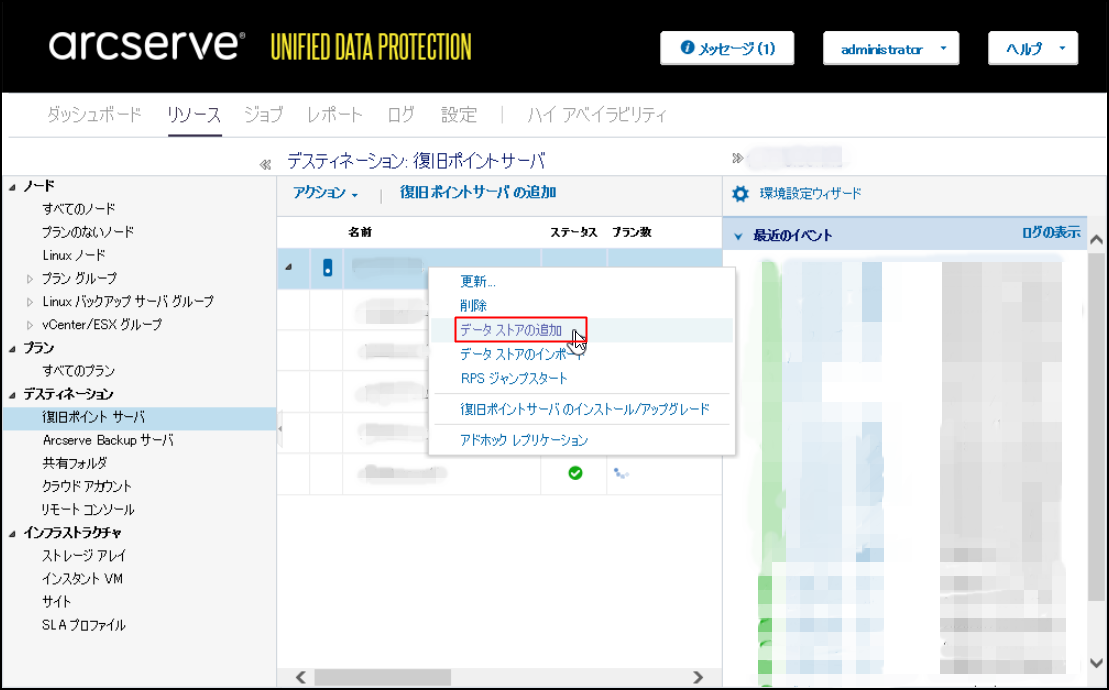Click the recovery point server icon in selected row

pos(328,268)
